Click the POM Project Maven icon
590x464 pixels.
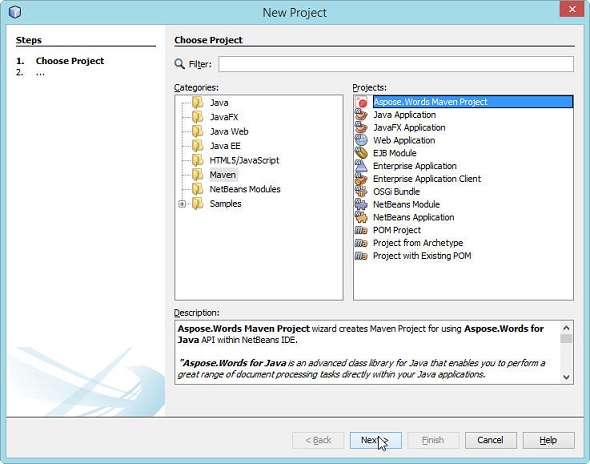tap(361, 230)
